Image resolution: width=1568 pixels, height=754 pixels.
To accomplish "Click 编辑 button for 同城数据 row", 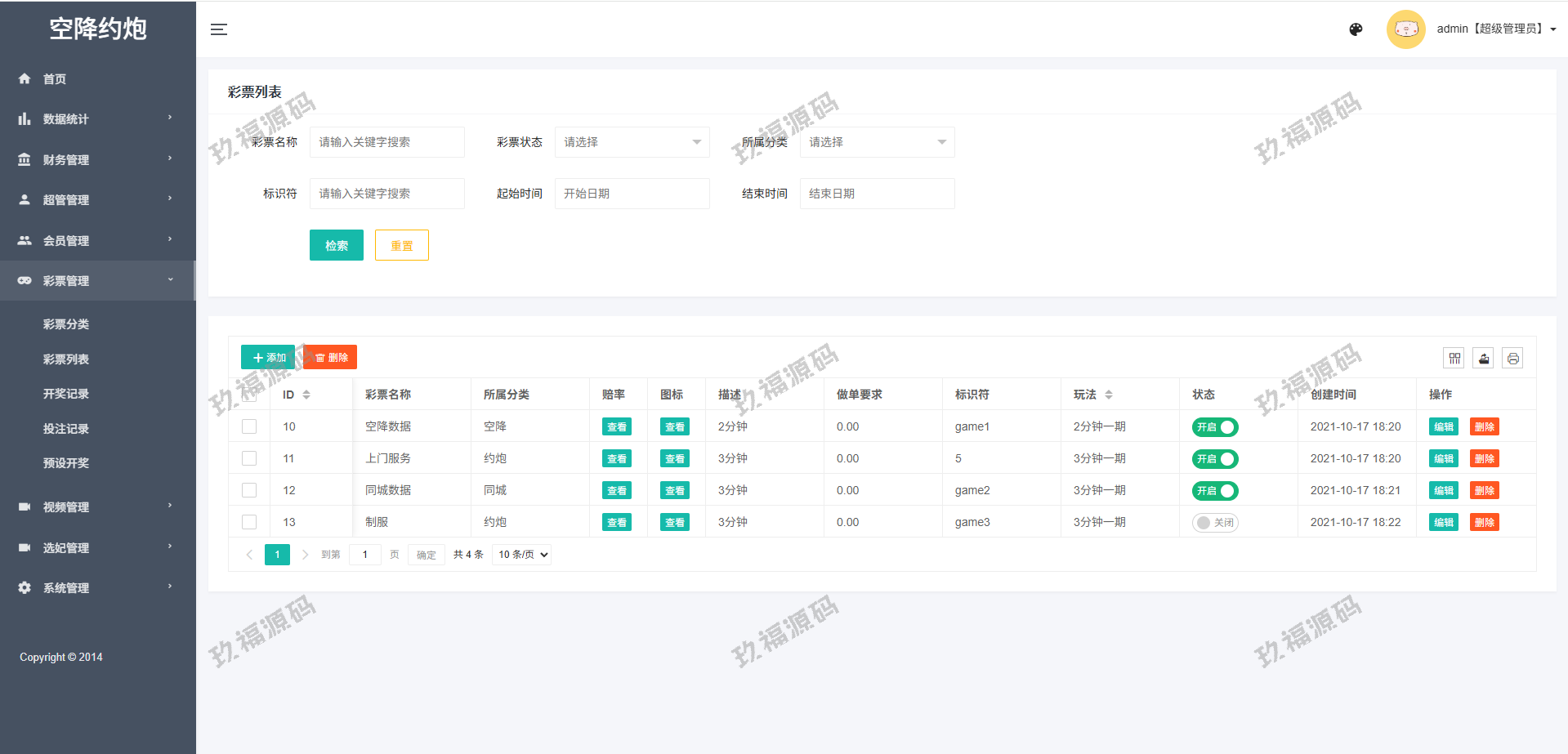I will click(1443, 491).
